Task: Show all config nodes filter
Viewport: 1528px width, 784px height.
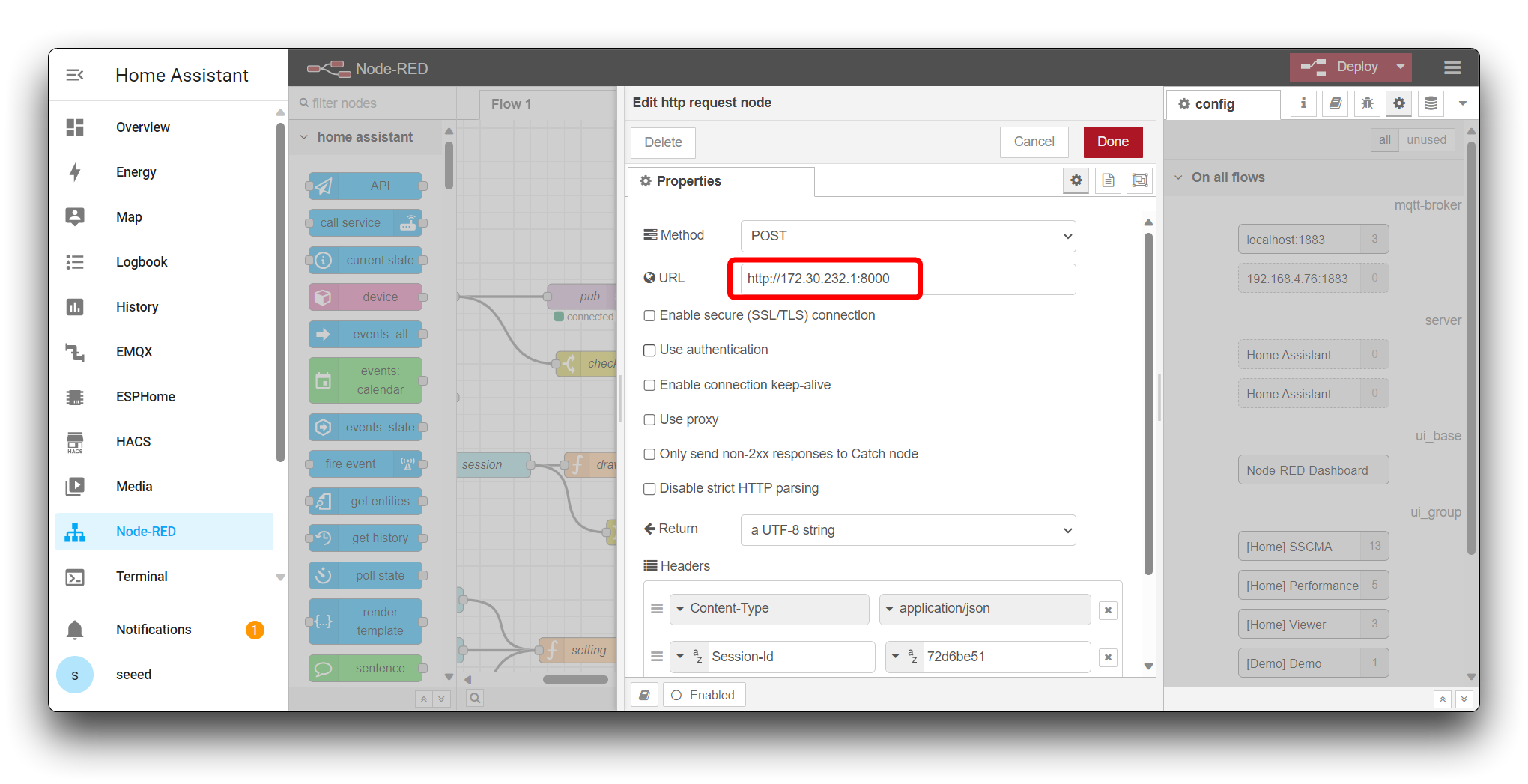Action: point(1385,140)
